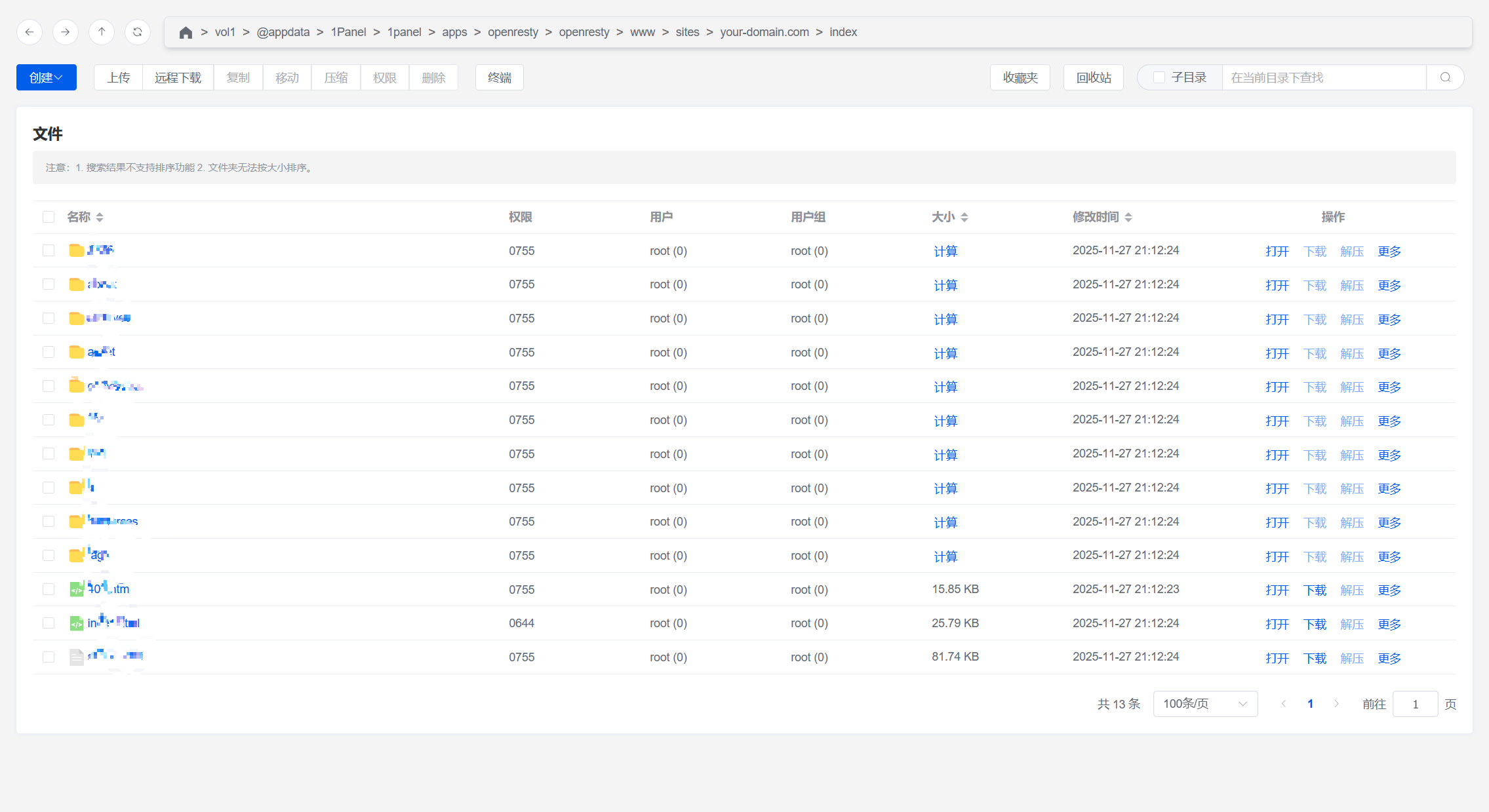The image size is (1489, 812).
Task: Click the 压缩 compress button
Action: point(336,77)
